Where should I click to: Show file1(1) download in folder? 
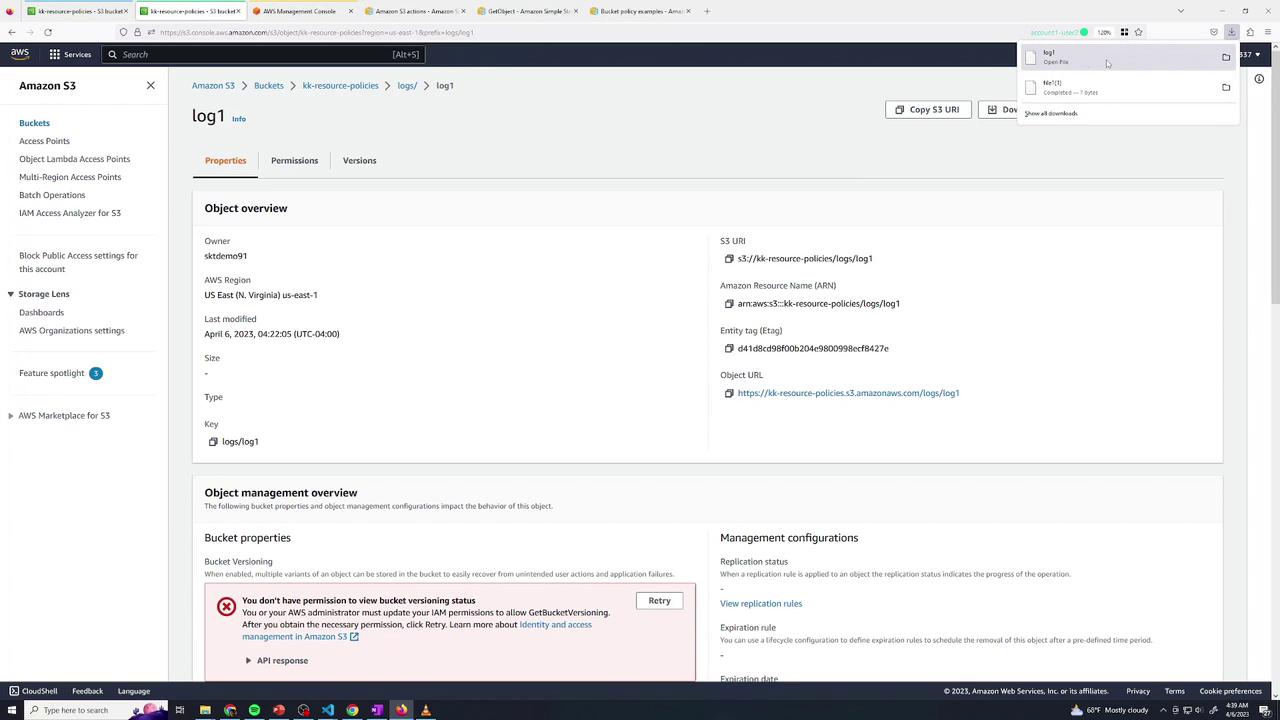point(1226,87)
